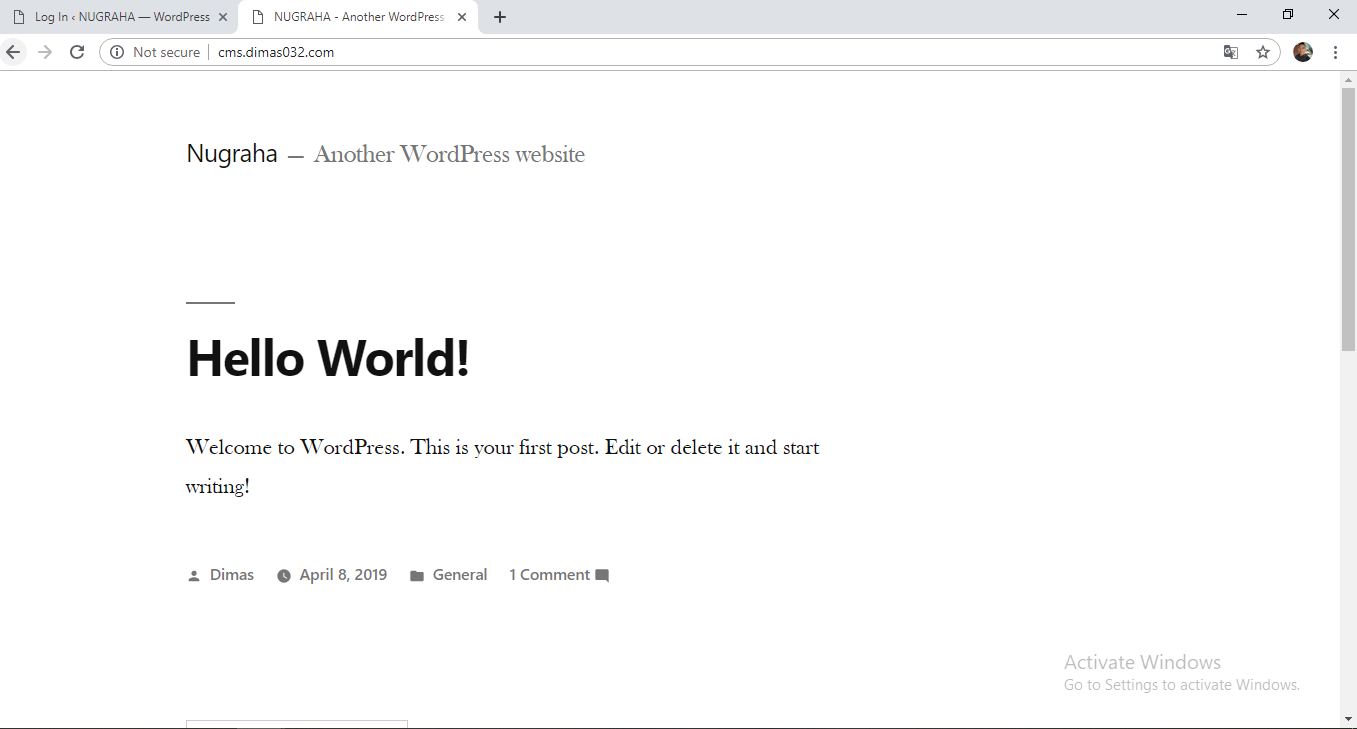1357x729 pixels.
Task: Click the folder icon beside General
Action: tap(417, 576)
